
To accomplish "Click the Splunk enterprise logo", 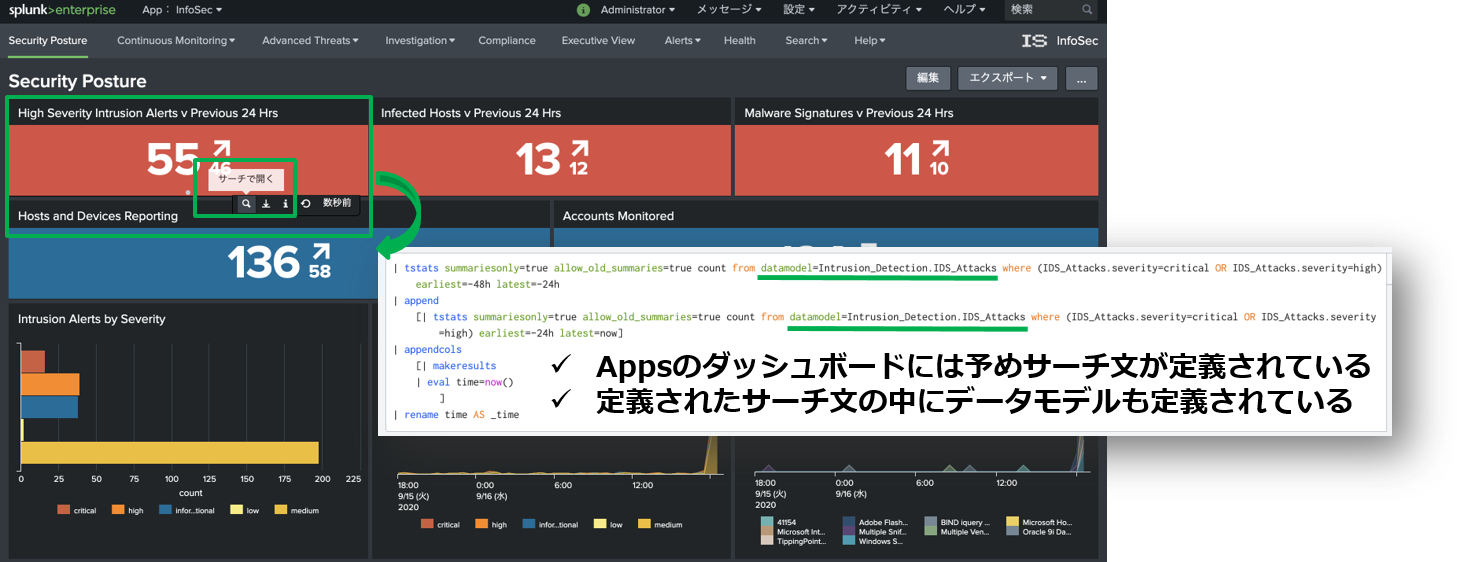I will point(62,10).
